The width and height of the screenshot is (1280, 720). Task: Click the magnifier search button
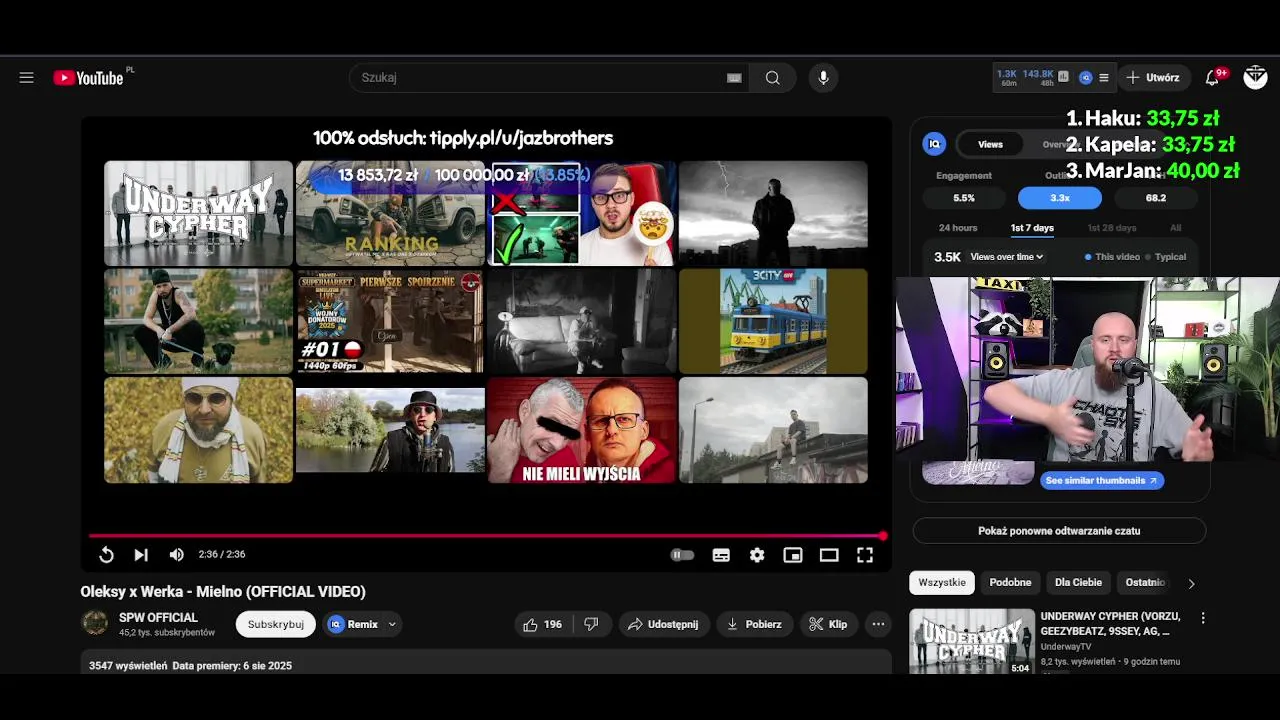(773, 78)
